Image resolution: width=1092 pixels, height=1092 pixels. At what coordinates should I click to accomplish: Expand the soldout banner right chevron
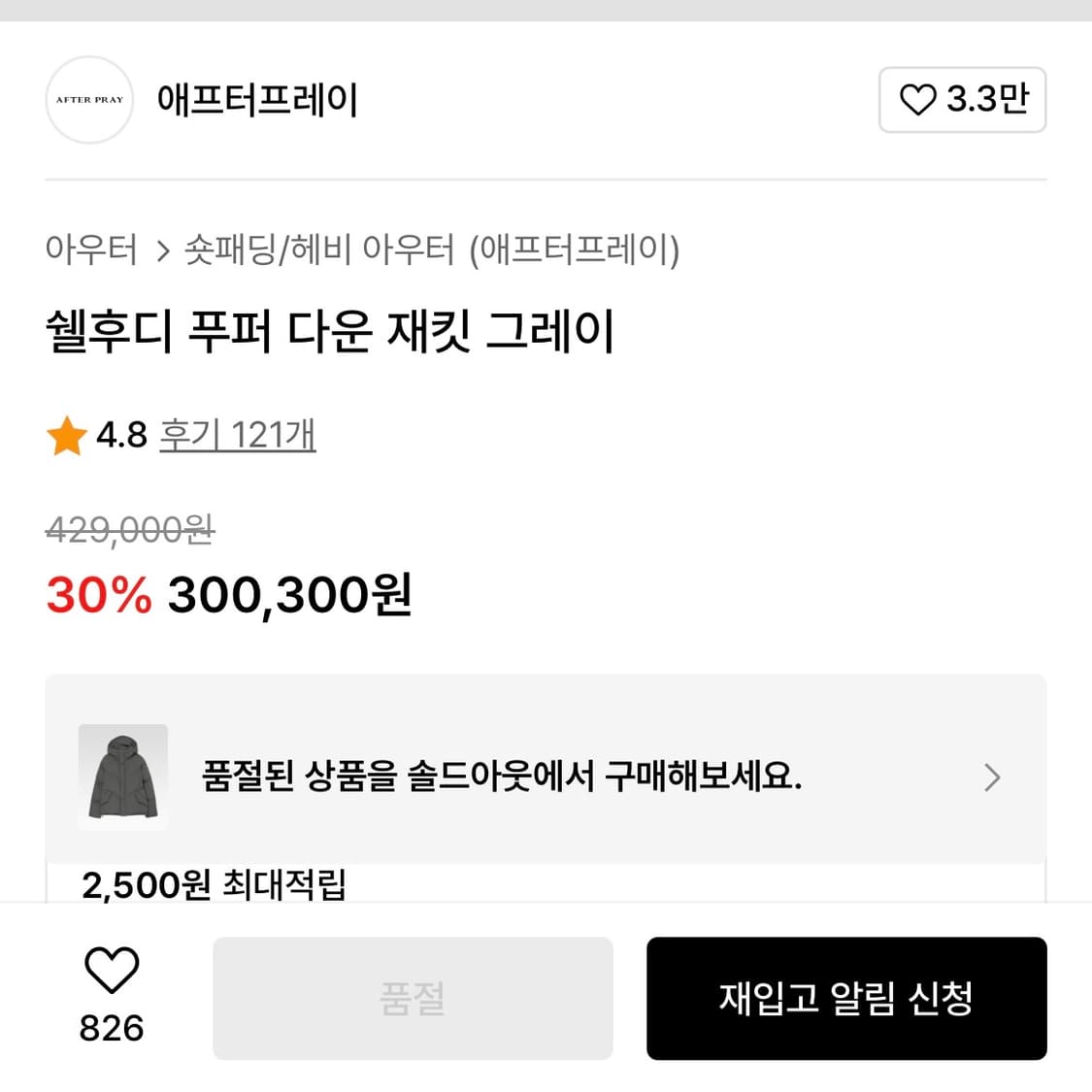coord(991,778)
